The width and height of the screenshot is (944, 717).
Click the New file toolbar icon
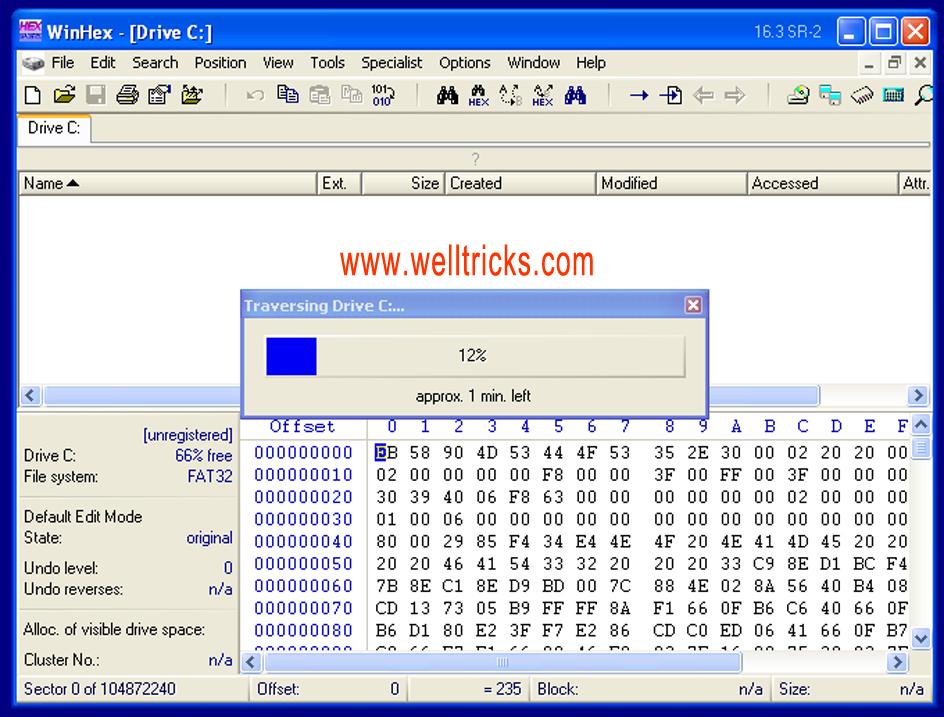coord(33,95)
